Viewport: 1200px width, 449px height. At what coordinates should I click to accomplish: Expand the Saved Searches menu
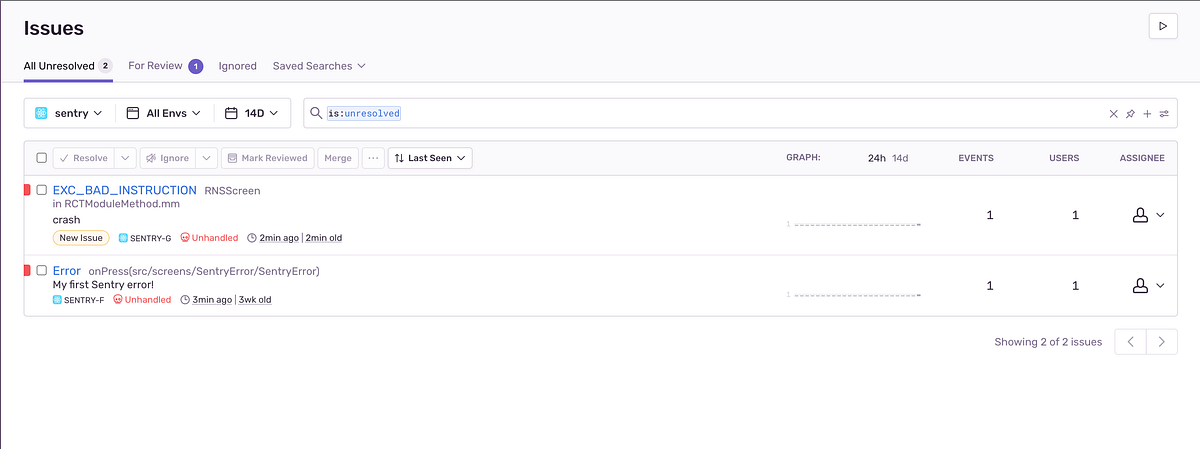(319, 66)
